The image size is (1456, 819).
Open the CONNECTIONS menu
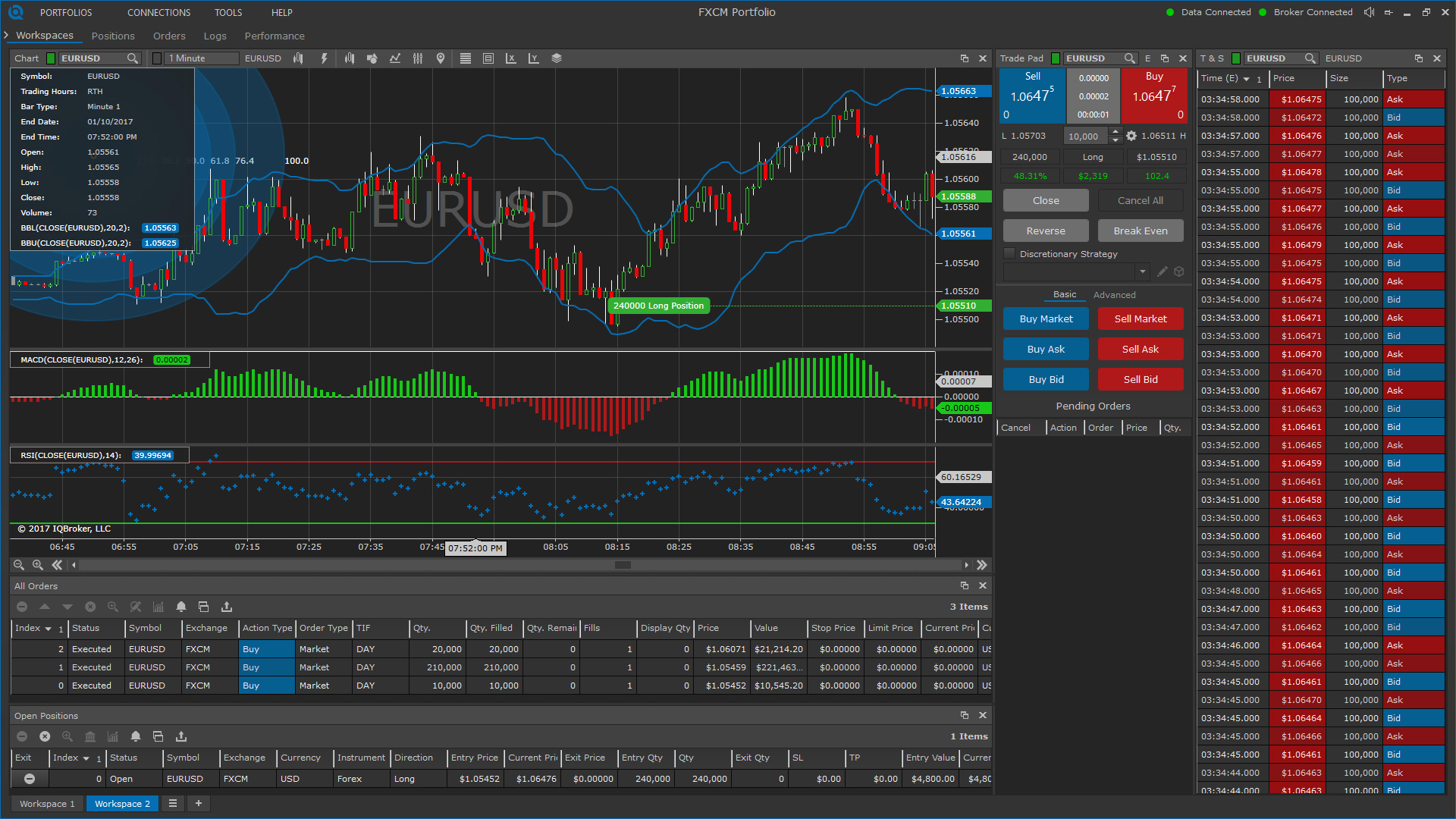pos(159,12)
